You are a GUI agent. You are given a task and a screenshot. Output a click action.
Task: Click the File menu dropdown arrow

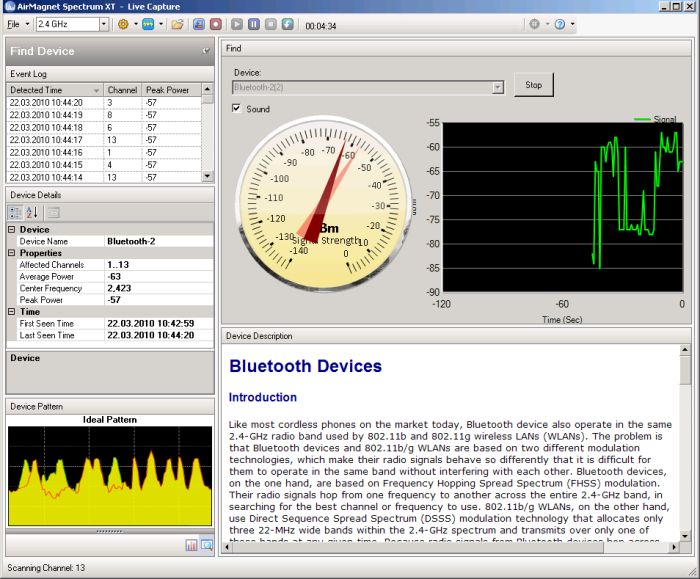point(27,24)
